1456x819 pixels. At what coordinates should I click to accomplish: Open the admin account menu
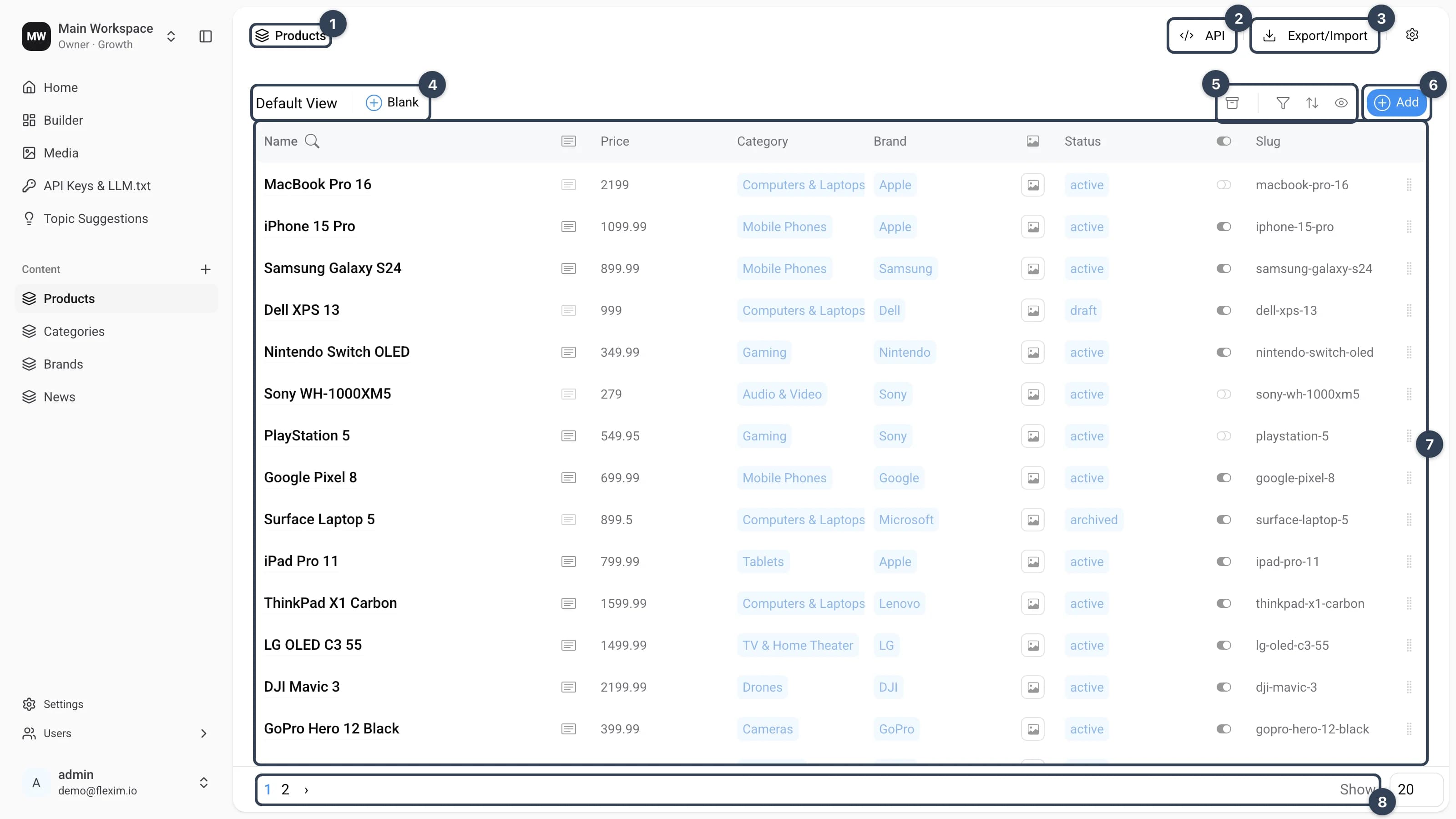pos(116,783)
